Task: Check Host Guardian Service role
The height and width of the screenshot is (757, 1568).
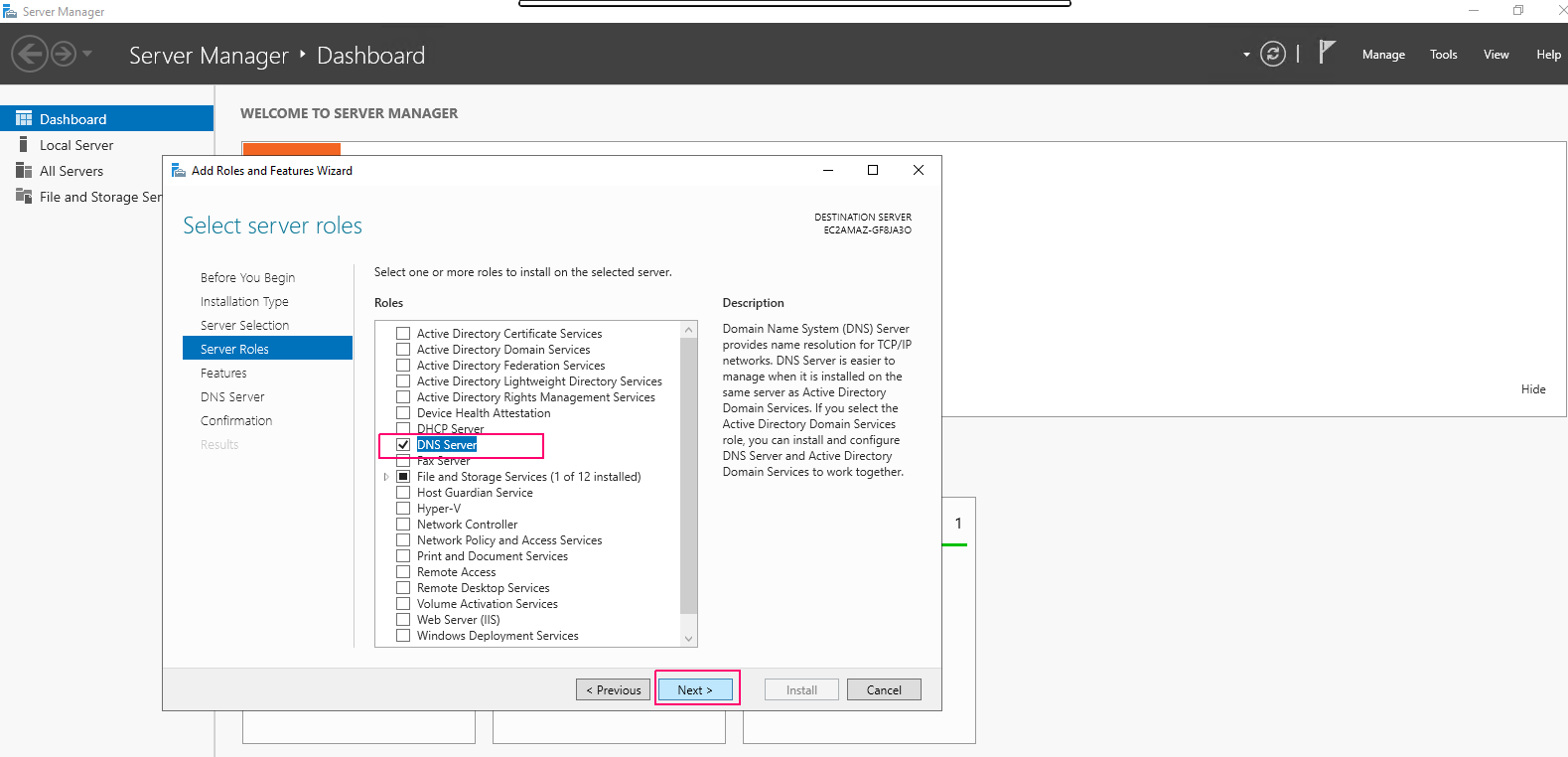Action: click(x=403, y=493)
